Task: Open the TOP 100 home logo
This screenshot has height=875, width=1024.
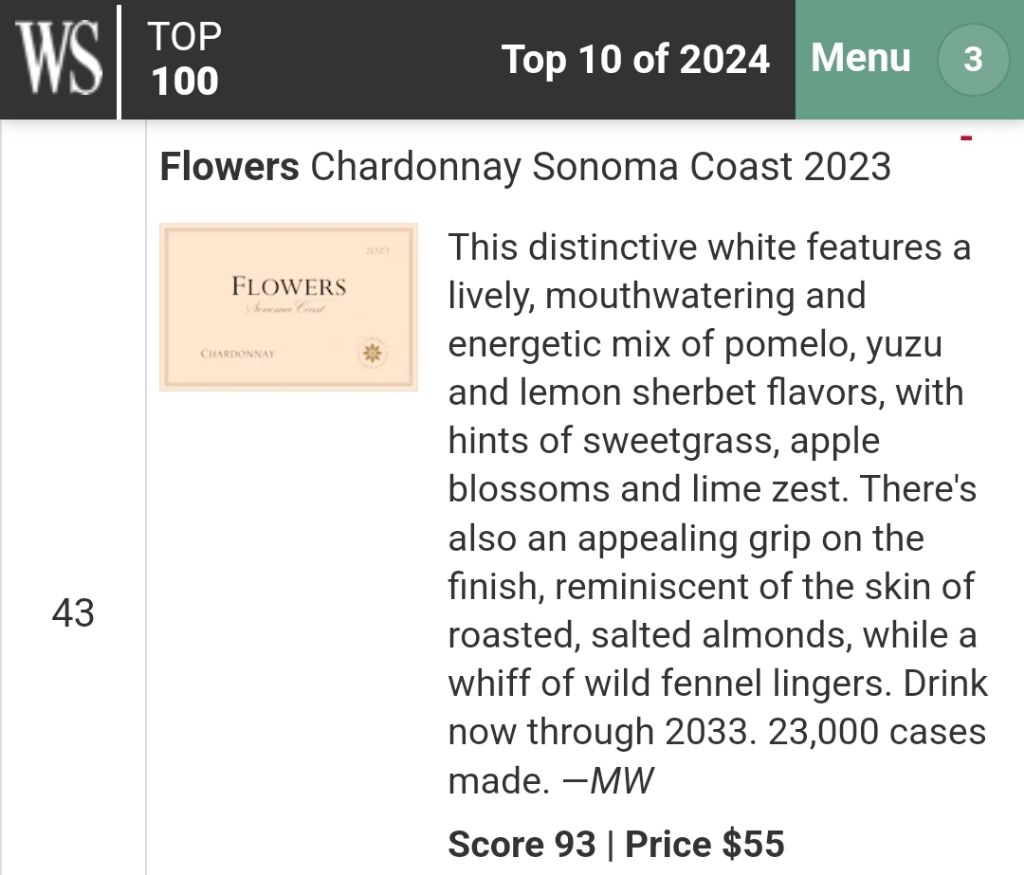Action: (185, 59)
